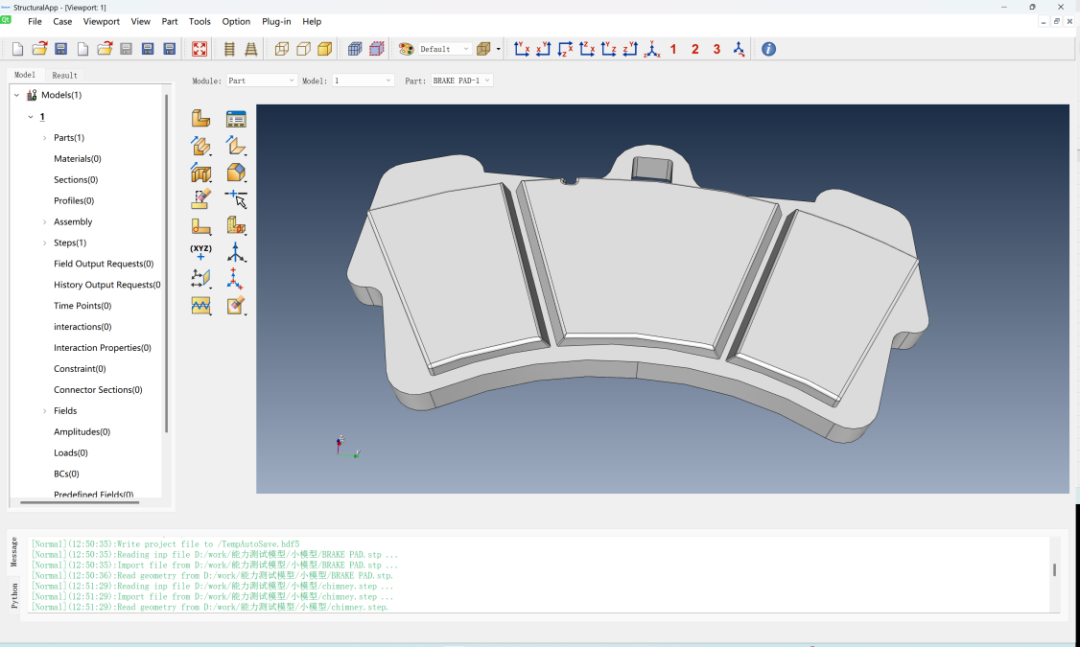This screenshot has height=647, width=1080.
Task: Click the blue meshed cube icon
Action: (x=355, y=49)
